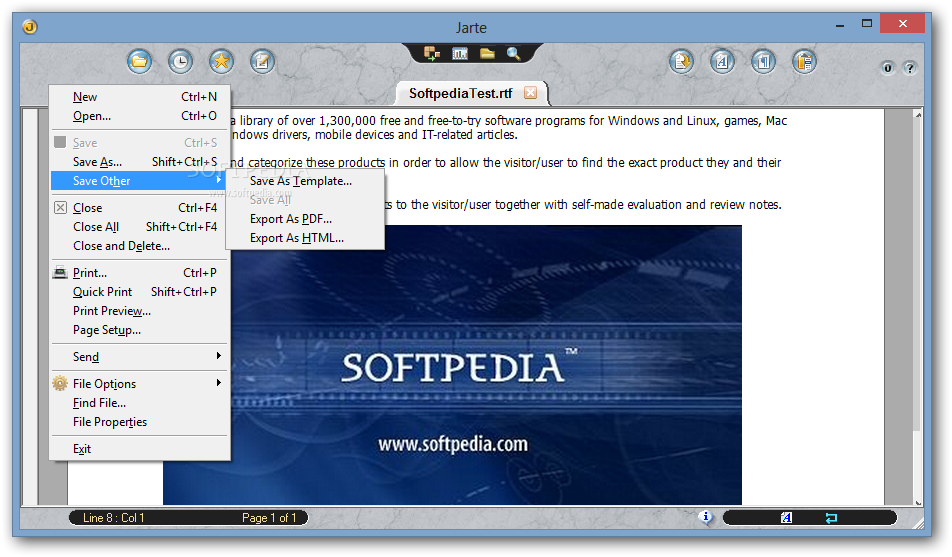Expand the File Options submenu
The image size is (952, 557).
click(141, 384)
